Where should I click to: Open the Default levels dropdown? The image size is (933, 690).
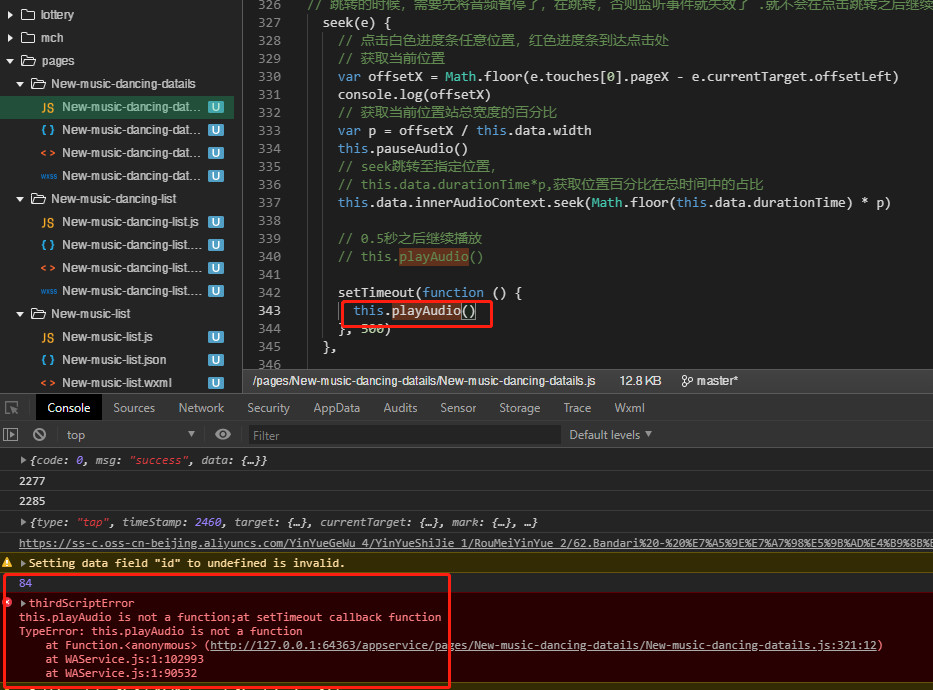610,435
